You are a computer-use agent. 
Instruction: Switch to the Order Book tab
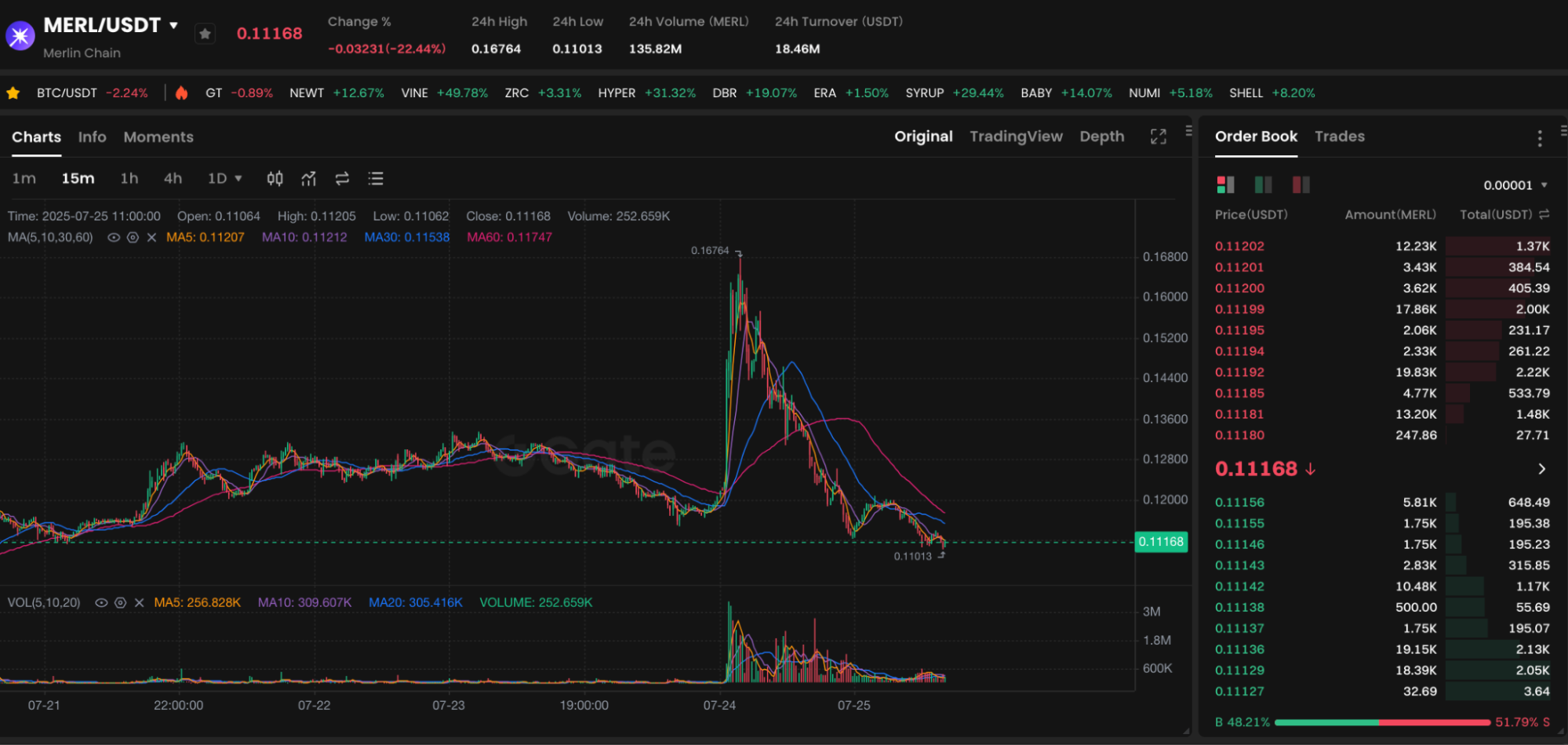(x=1256, y=136)
